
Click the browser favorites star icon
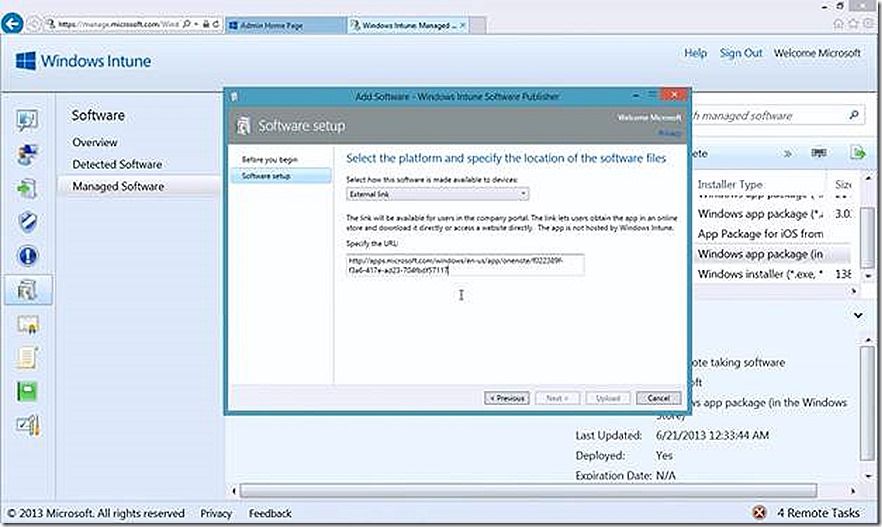[853, 24]
